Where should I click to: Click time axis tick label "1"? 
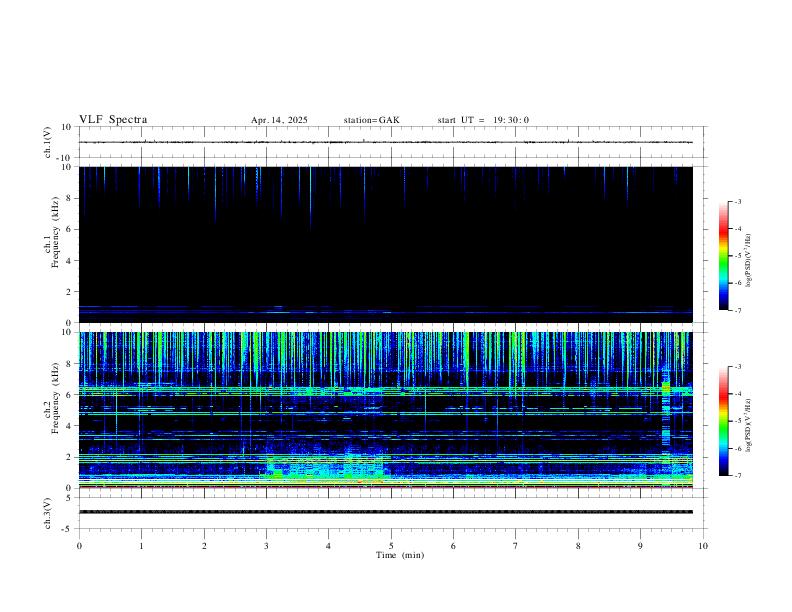click(x=141, y=546)
